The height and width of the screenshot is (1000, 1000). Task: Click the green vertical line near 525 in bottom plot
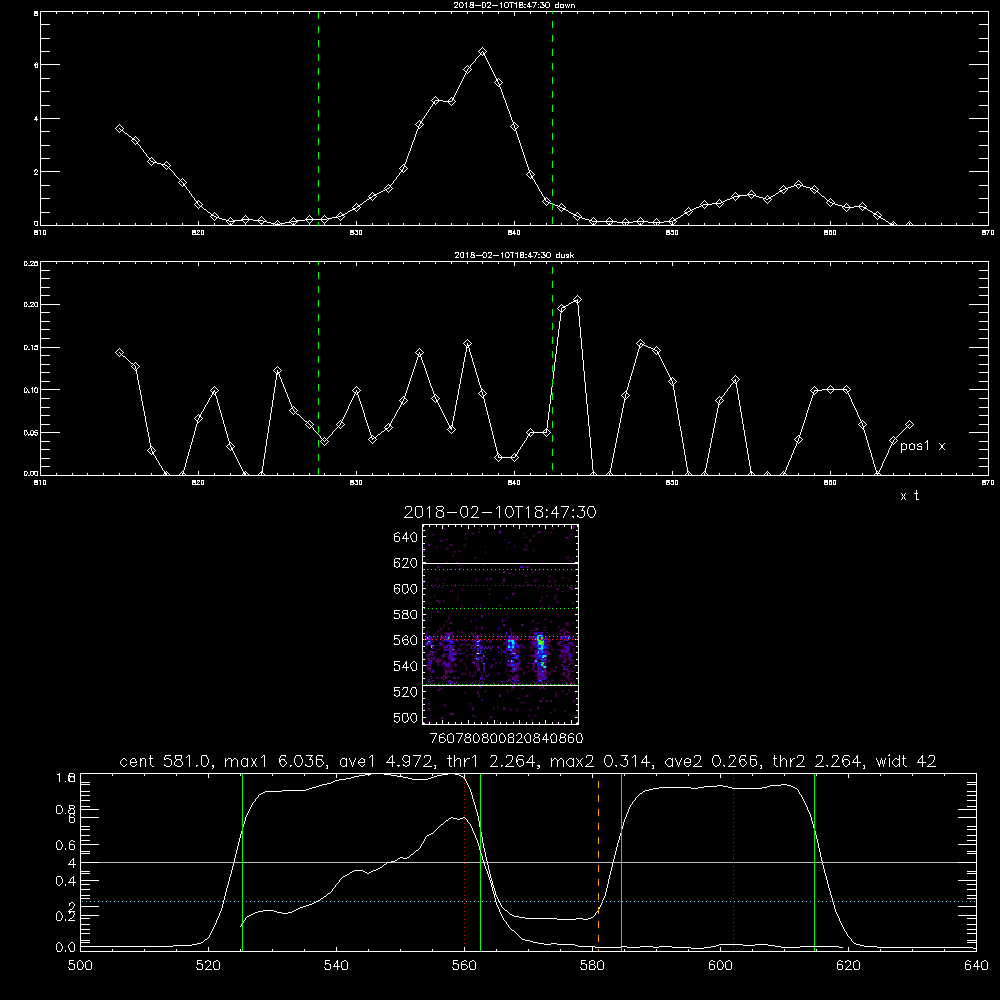(x=242, y=861)
